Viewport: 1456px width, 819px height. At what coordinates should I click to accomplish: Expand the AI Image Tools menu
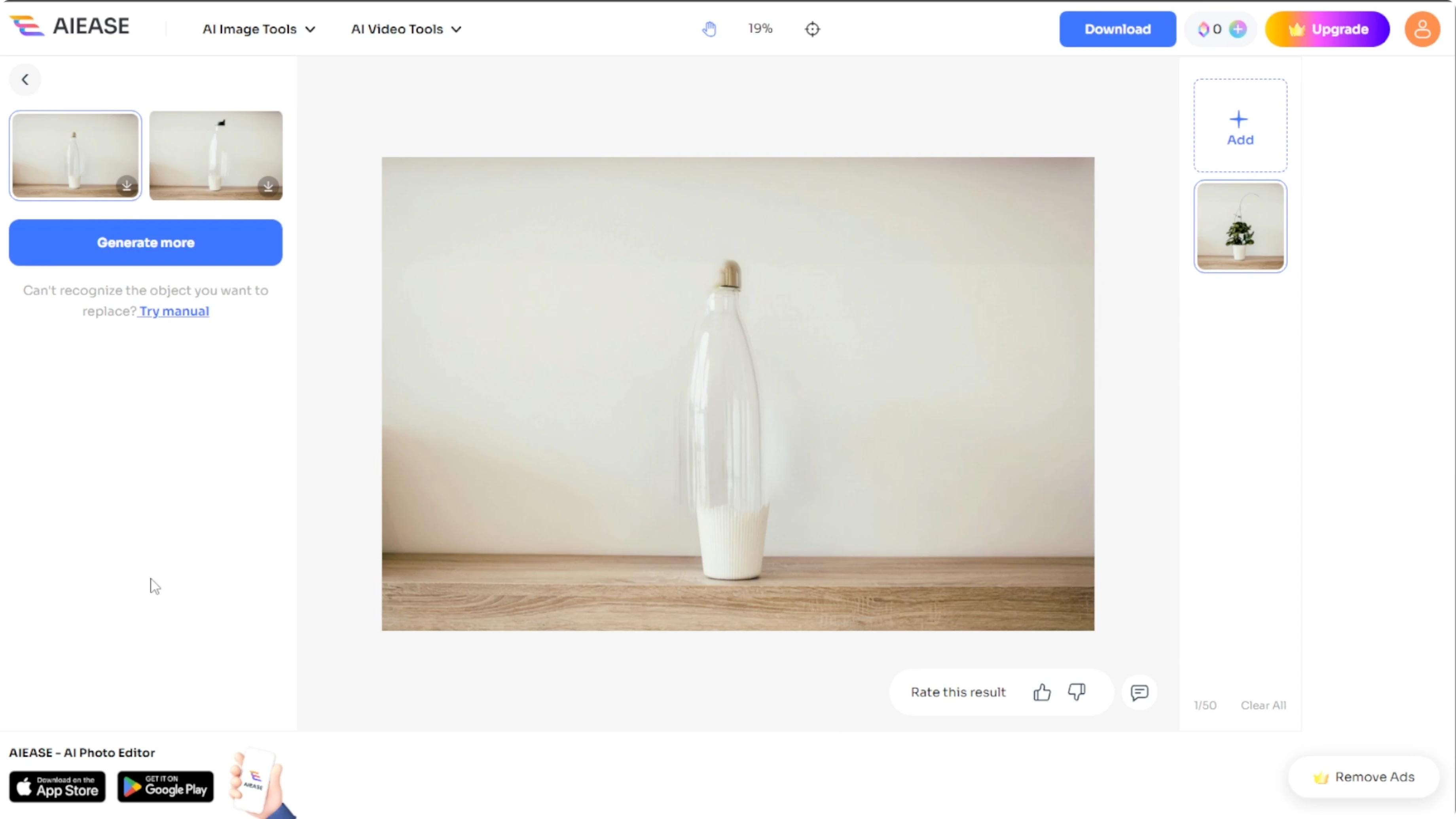pyautogui.click(x=259, y=29)
